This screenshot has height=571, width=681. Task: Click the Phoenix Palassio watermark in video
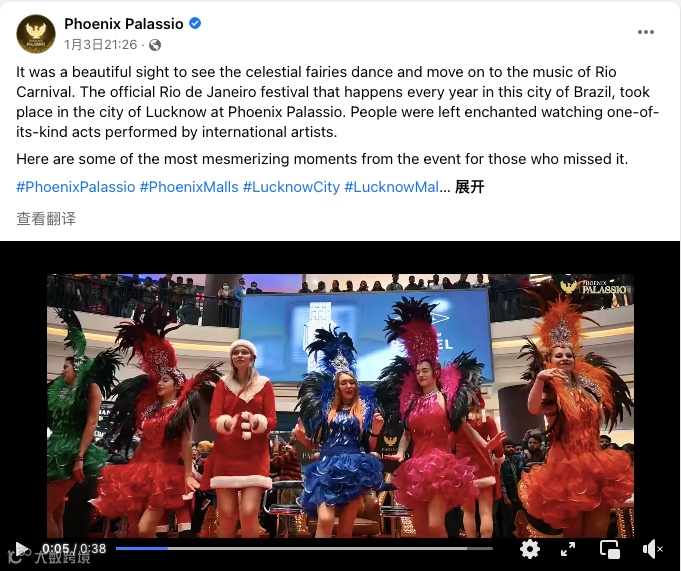tap(593, 287)
